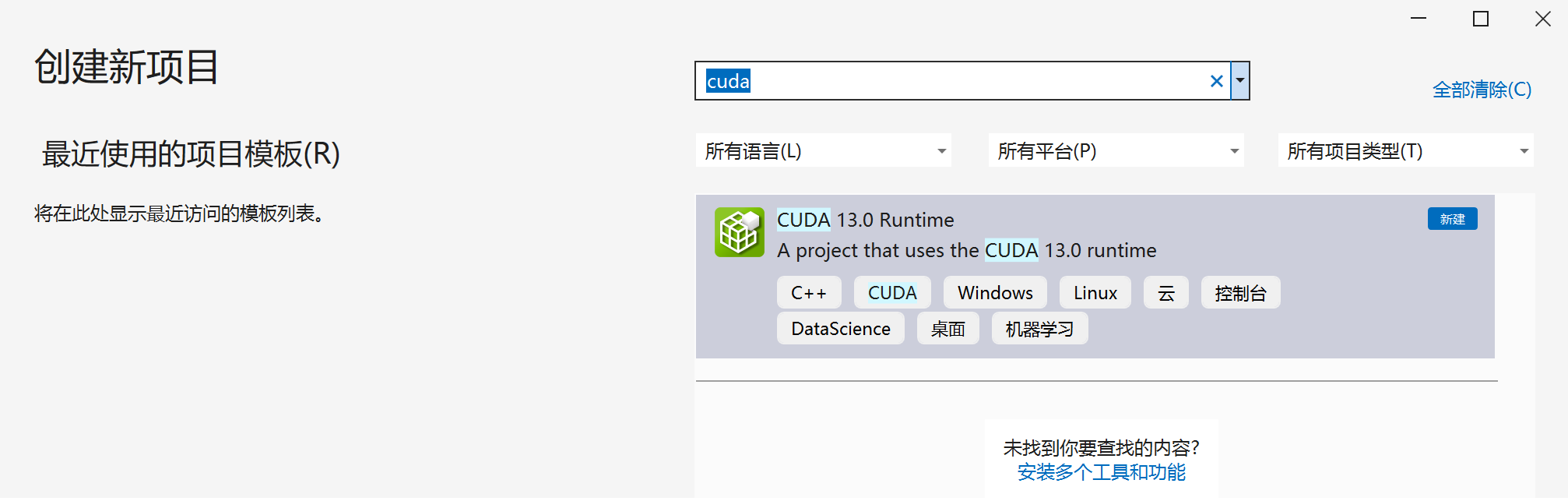The width and height of the screenshot is (1568, 501).
Task: Open the 所有语言(L) language filter dropdown
Action: 824,150
